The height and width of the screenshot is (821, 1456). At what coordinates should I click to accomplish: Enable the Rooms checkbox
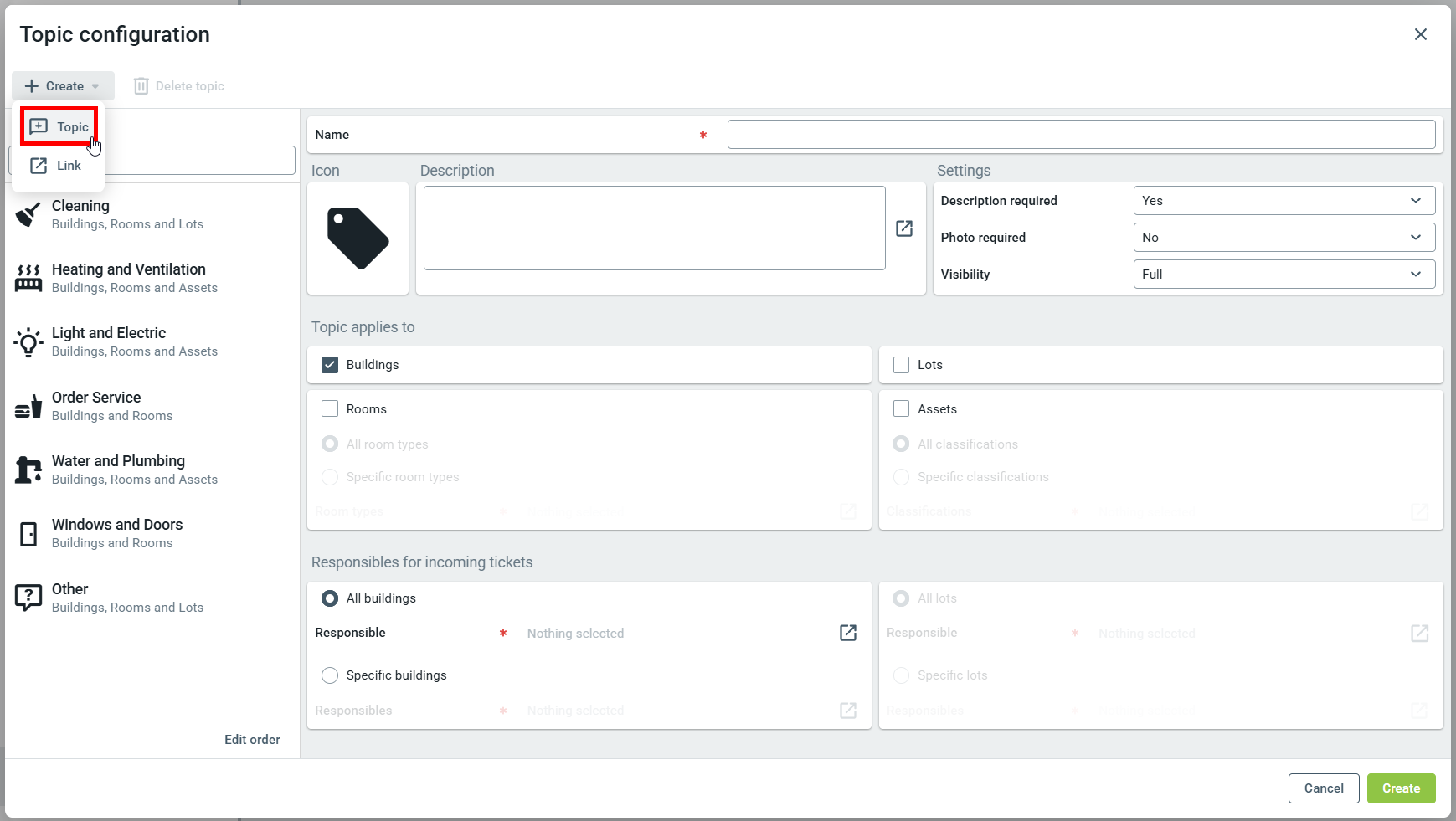pyautogui.click(x=330, y=409)
